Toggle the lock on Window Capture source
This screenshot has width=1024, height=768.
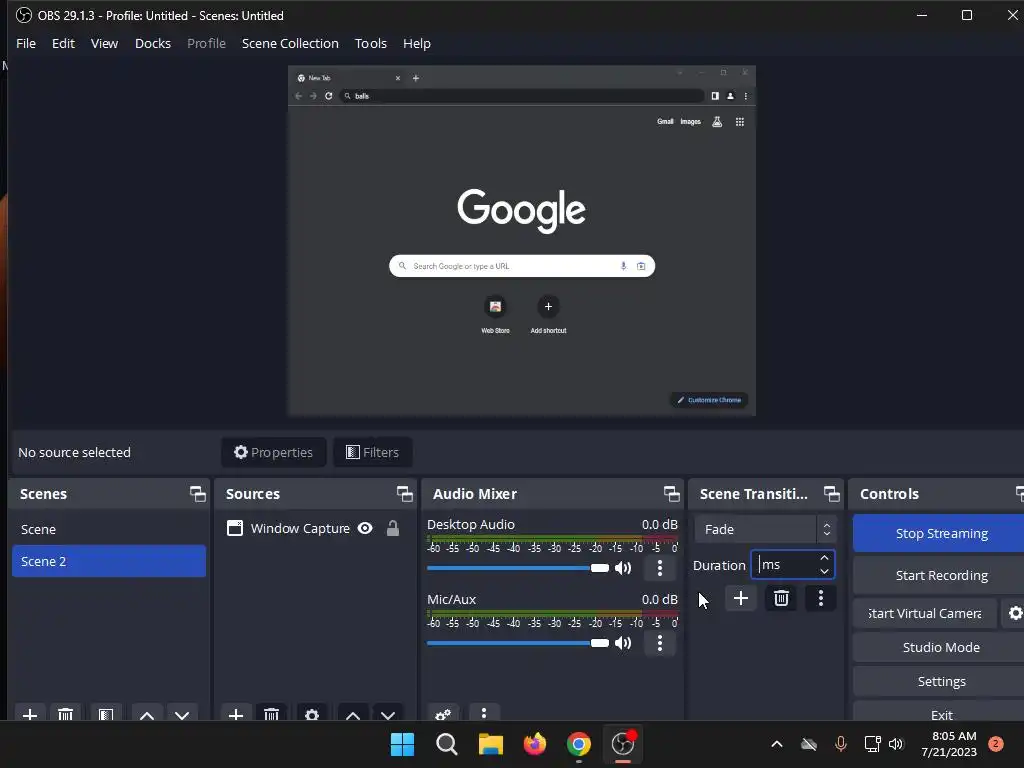(392, 528)
